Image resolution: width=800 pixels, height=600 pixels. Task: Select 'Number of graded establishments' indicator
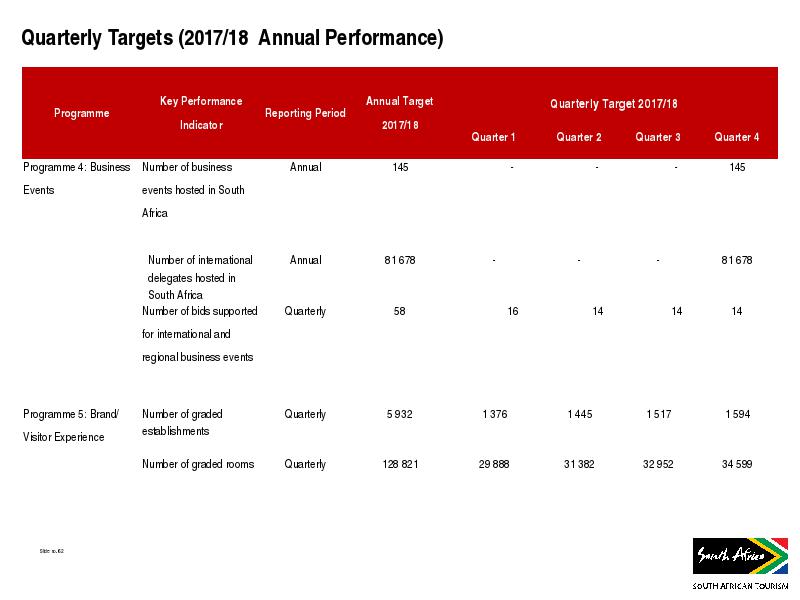click(x=182, y=422)
